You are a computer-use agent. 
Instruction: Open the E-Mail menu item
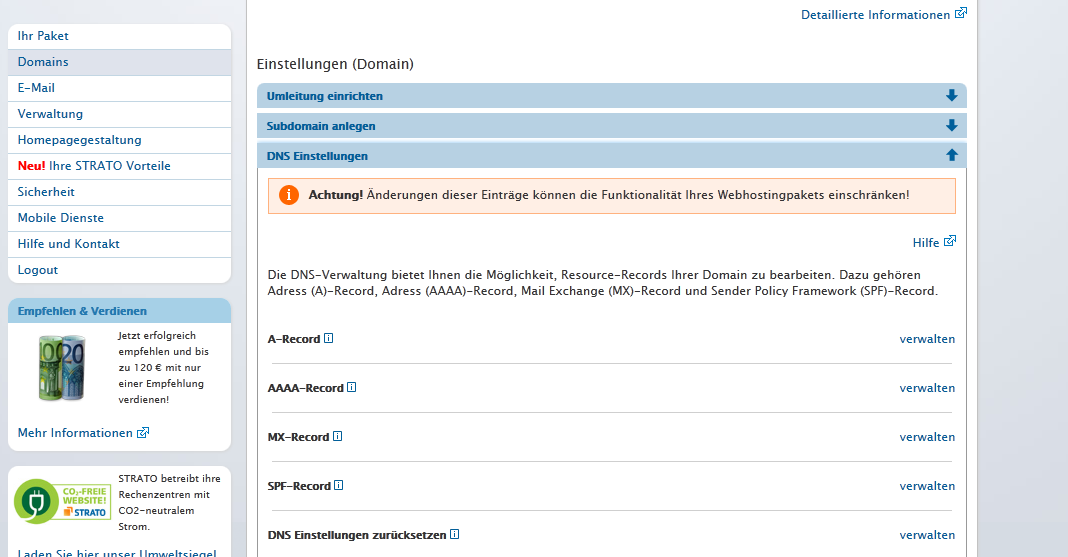[119, 88]
